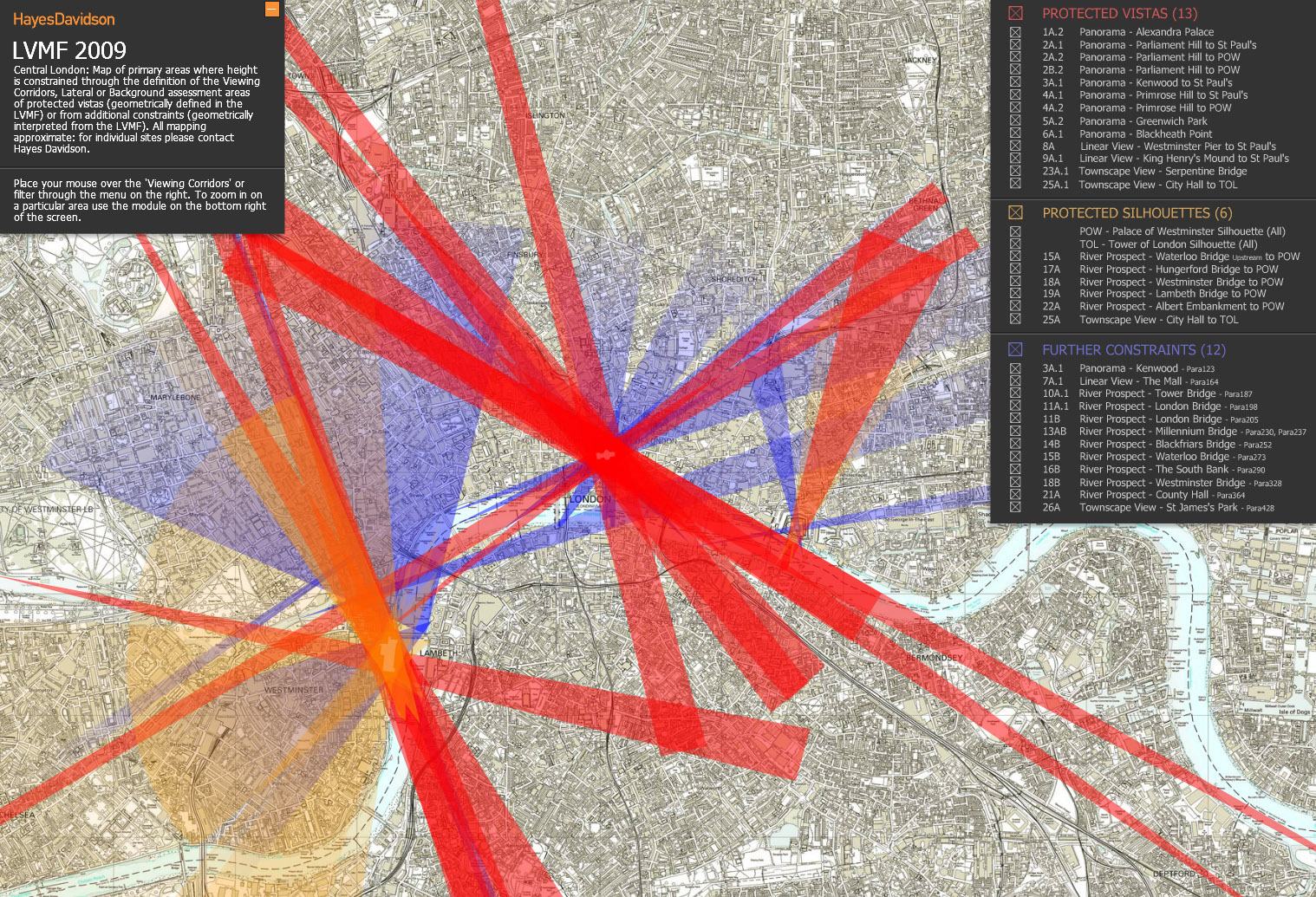Disable 7A.1 The Mall linear view checkbox
The image size is (1316, 897).
click(x=1015, y=381)
